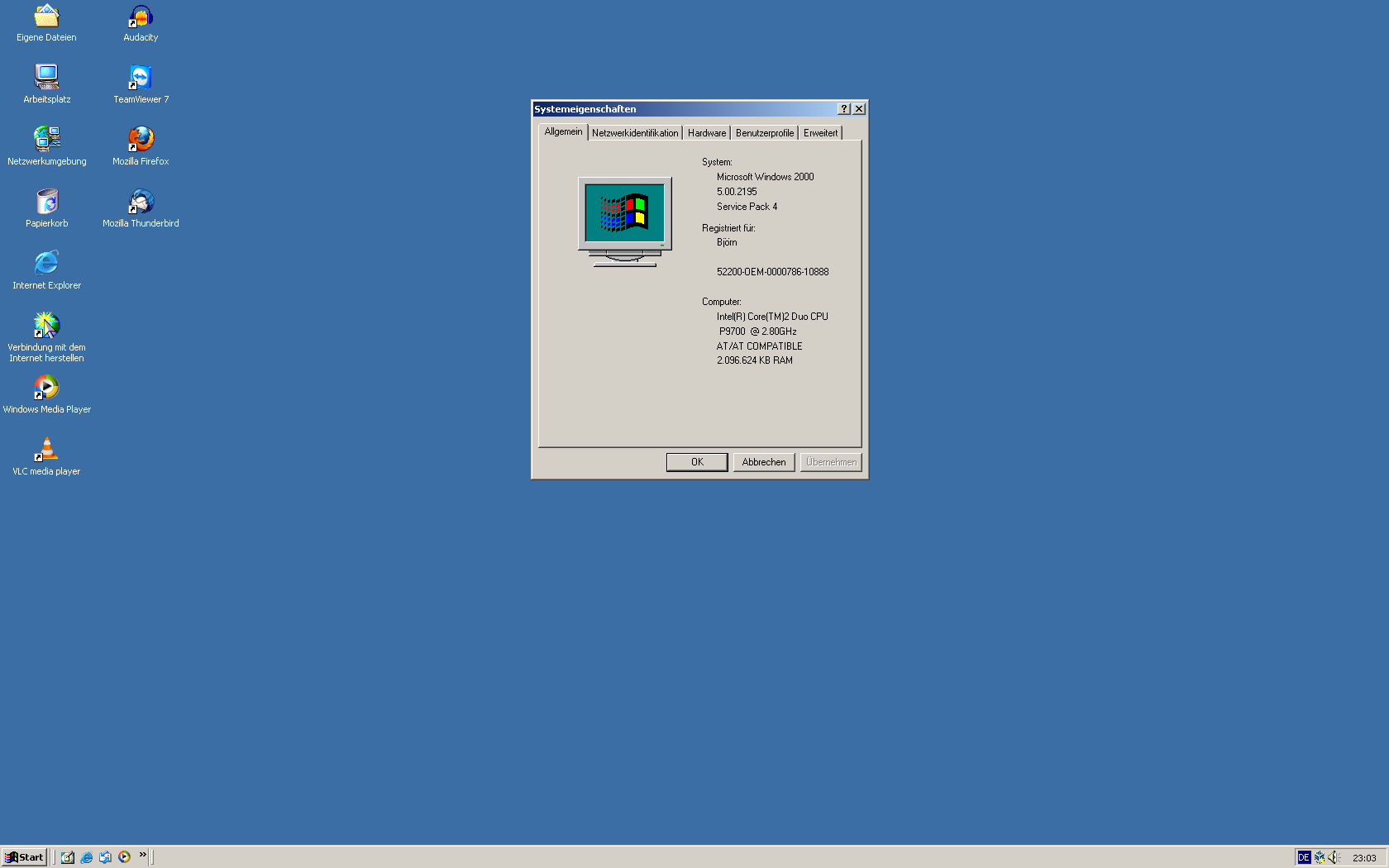This screenshot has width=1389, height=868.
Task: Select the Mozilla Thunderbird desktop shortcut
Action: [141, 202]
